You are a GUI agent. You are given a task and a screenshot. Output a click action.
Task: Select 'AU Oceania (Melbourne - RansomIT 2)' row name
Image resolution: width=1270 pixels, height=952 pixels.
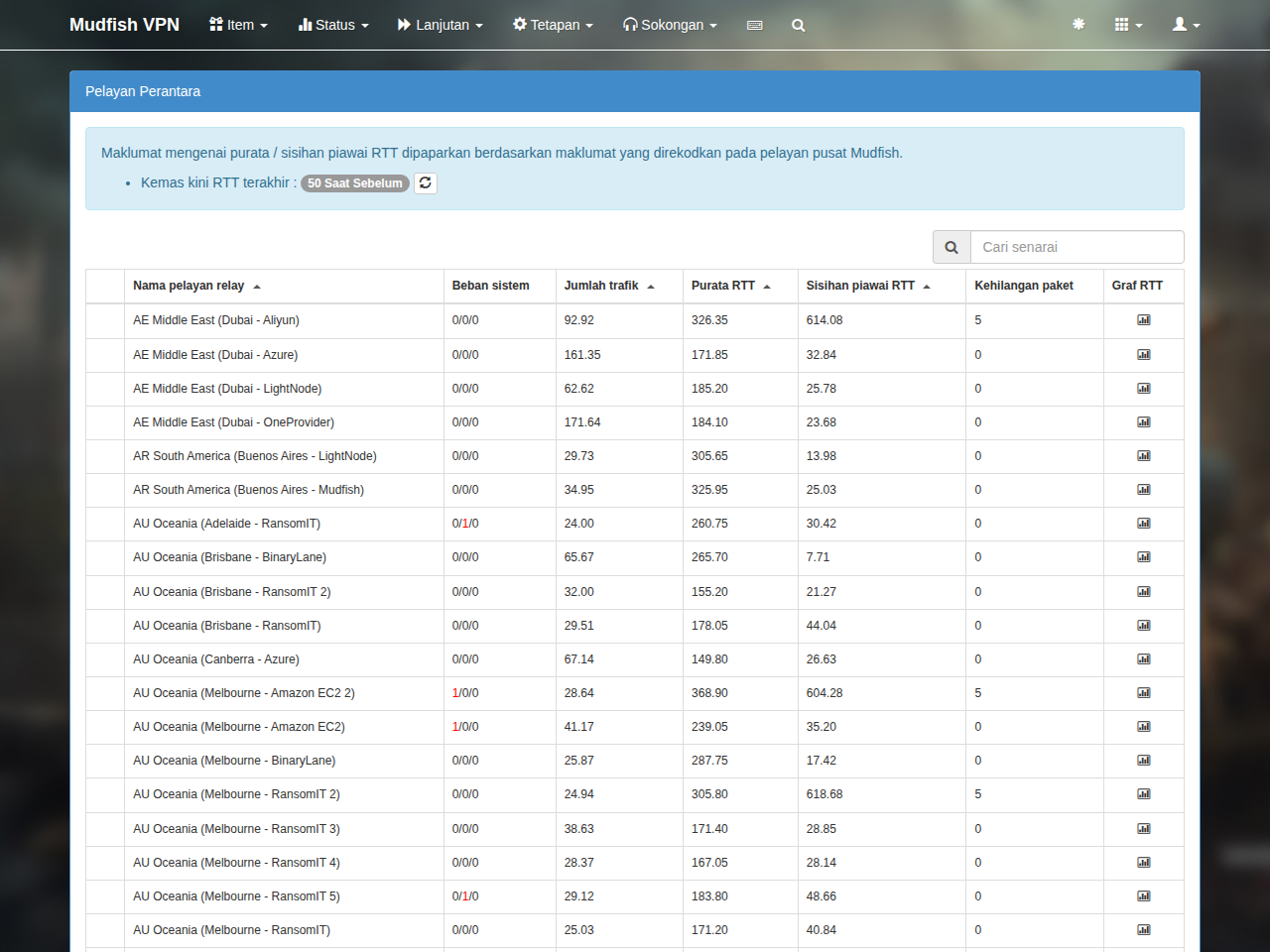tap(236, 794)
